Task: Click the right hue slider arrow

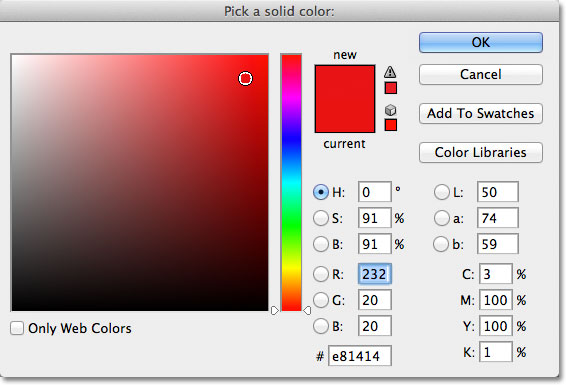Action: coord(307,310)
